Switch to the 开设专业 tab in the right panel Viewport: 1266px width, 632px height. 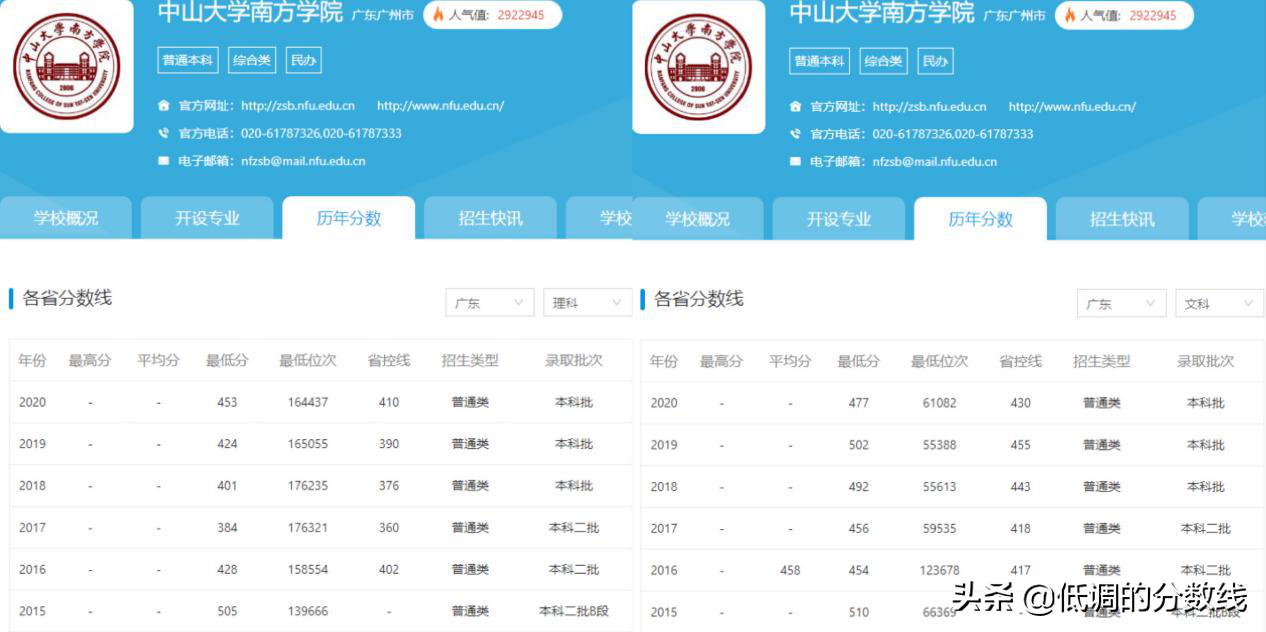tap(840, 219)
